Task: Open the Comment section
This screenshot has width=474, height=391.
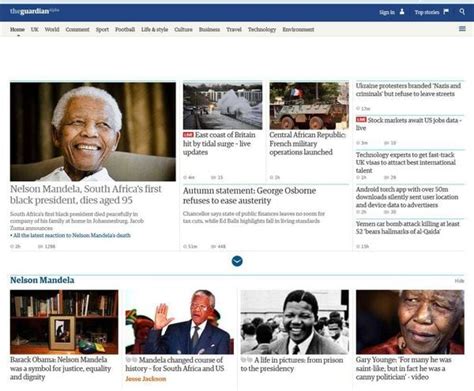Action: (x=77, y=29)
